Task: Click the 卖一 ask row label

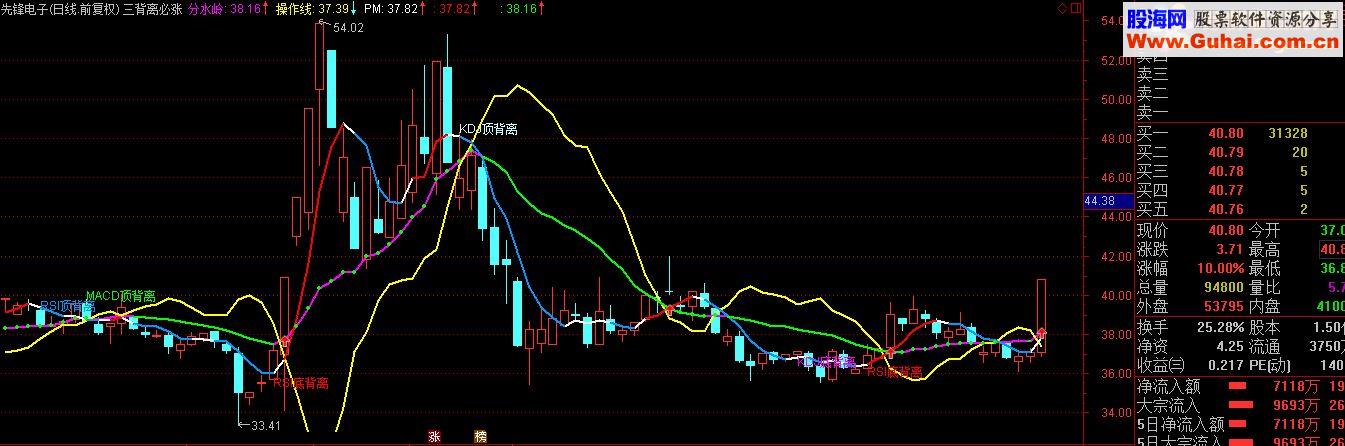Action: click(x=1152, y=113)
